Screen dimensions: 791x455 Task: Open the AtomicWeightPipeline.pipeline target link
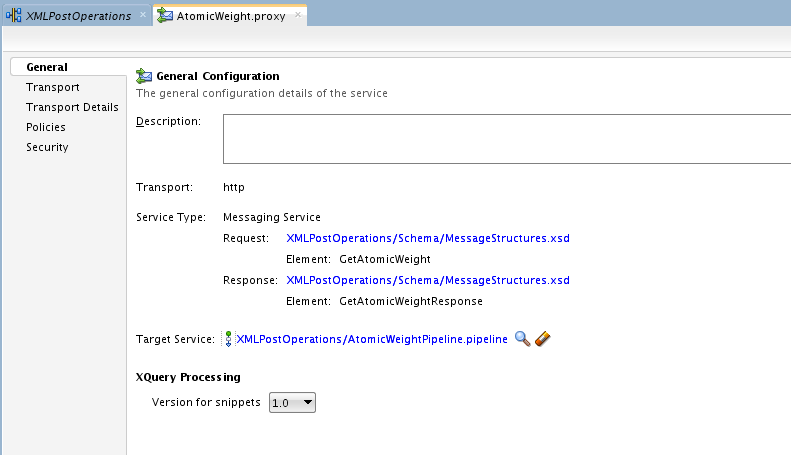pyautogui.click(x=372, y=339)
